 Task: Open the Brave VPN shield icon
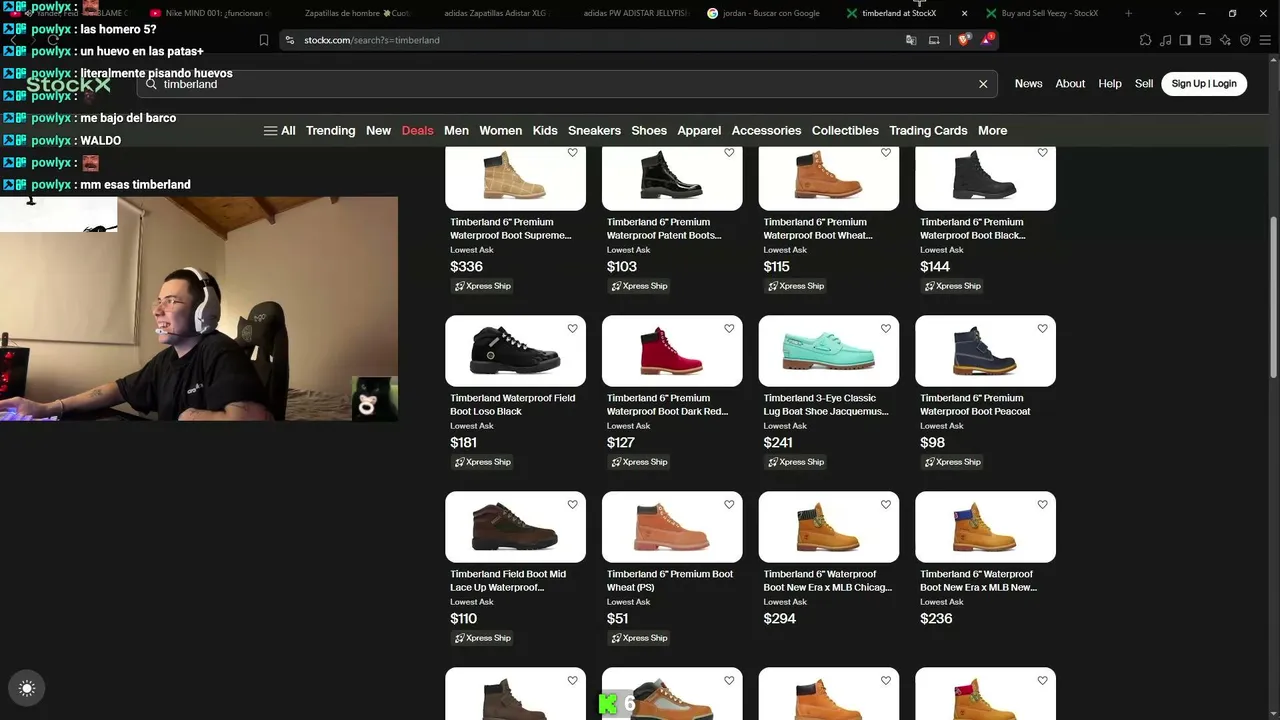(1245, 40)
